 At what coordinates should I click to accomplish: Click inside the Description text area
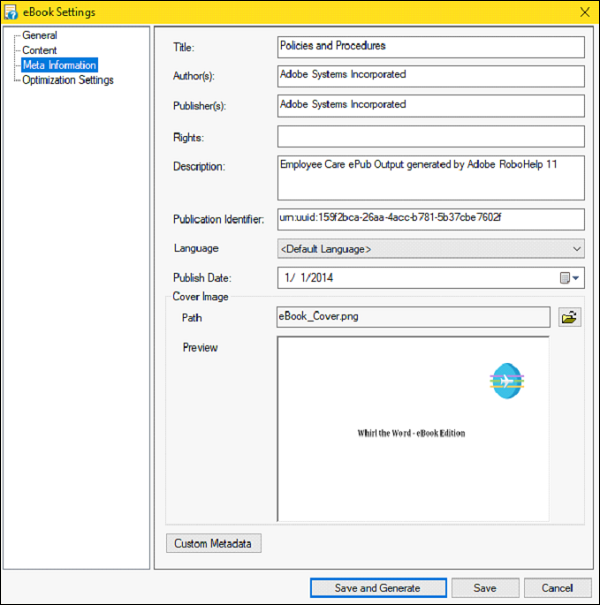430,177
